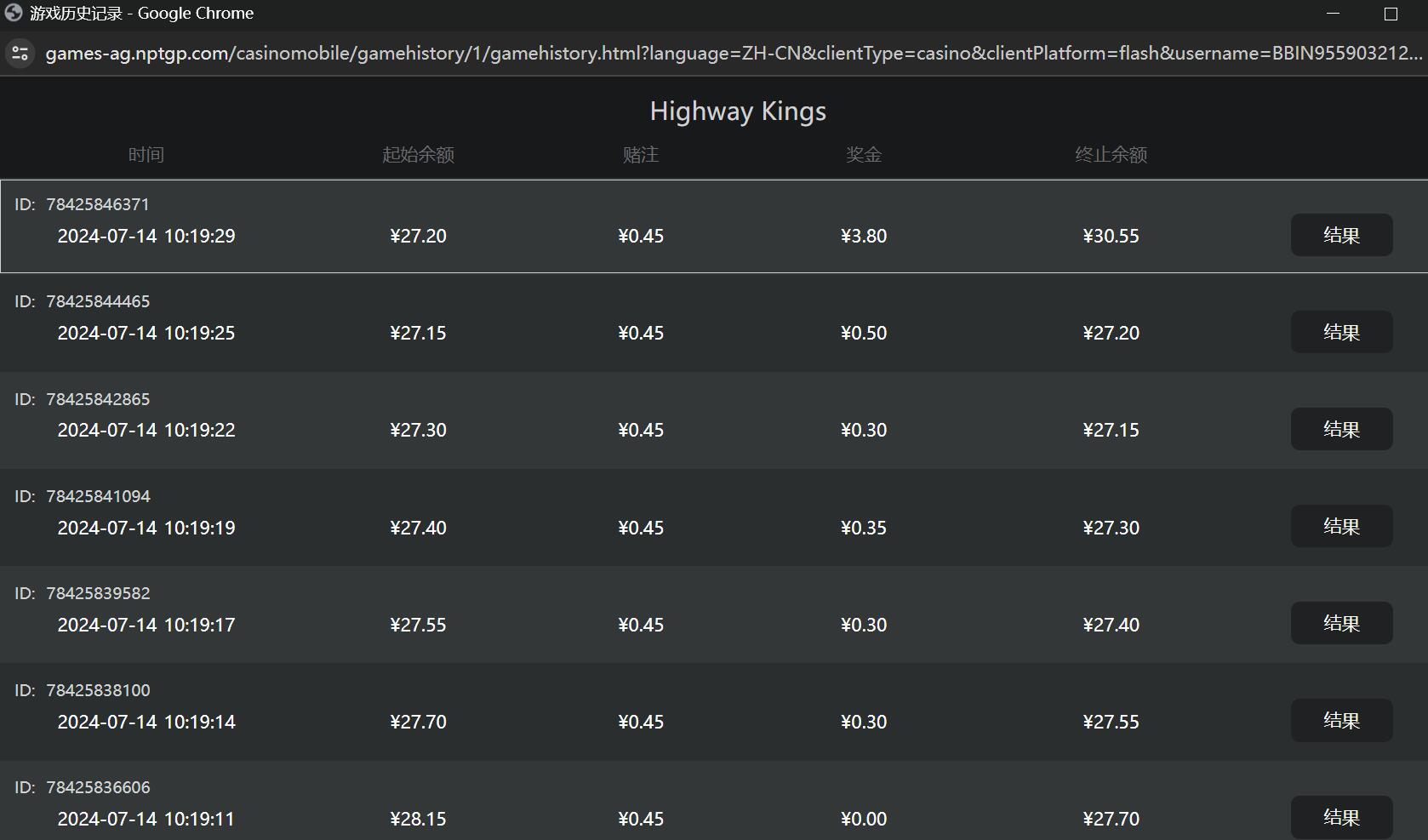Show 结果 for the 10:19:22 record
The height and width of the screenshot is (840, 1428).
(x=1341, y=429)
